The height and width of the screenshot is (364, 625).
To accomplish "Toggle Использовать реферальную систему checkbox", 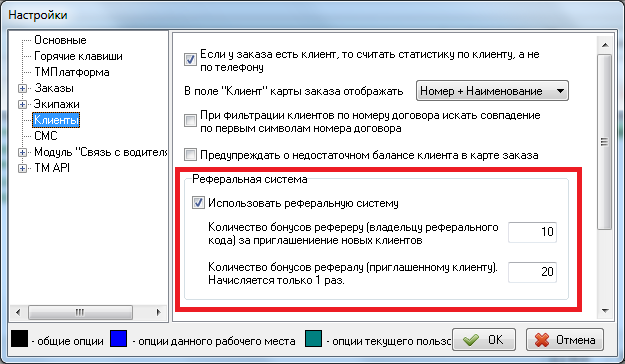I will (198, 203).
